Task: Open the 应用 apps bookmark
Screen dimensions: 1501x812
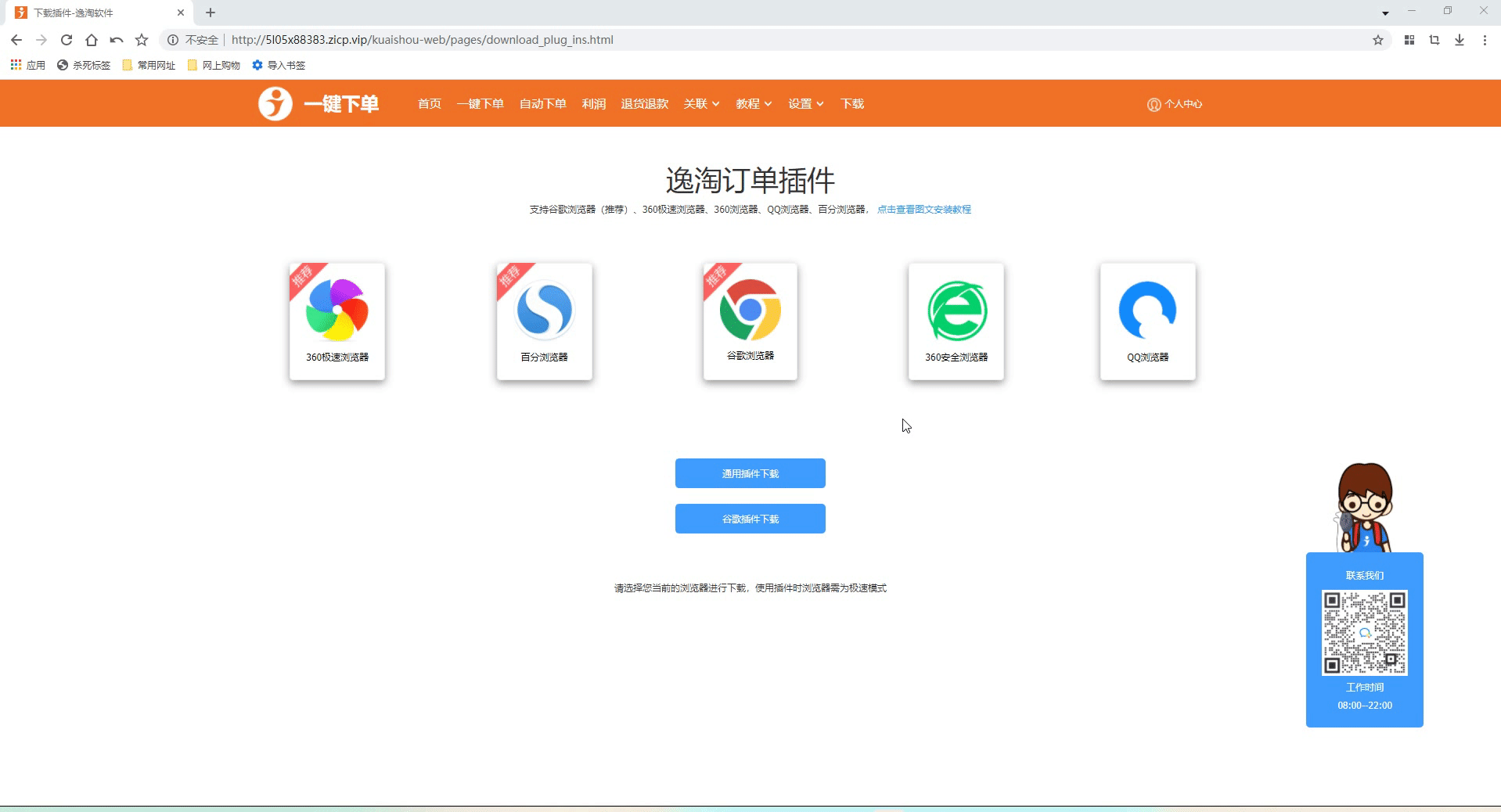Action: [28, 65]
